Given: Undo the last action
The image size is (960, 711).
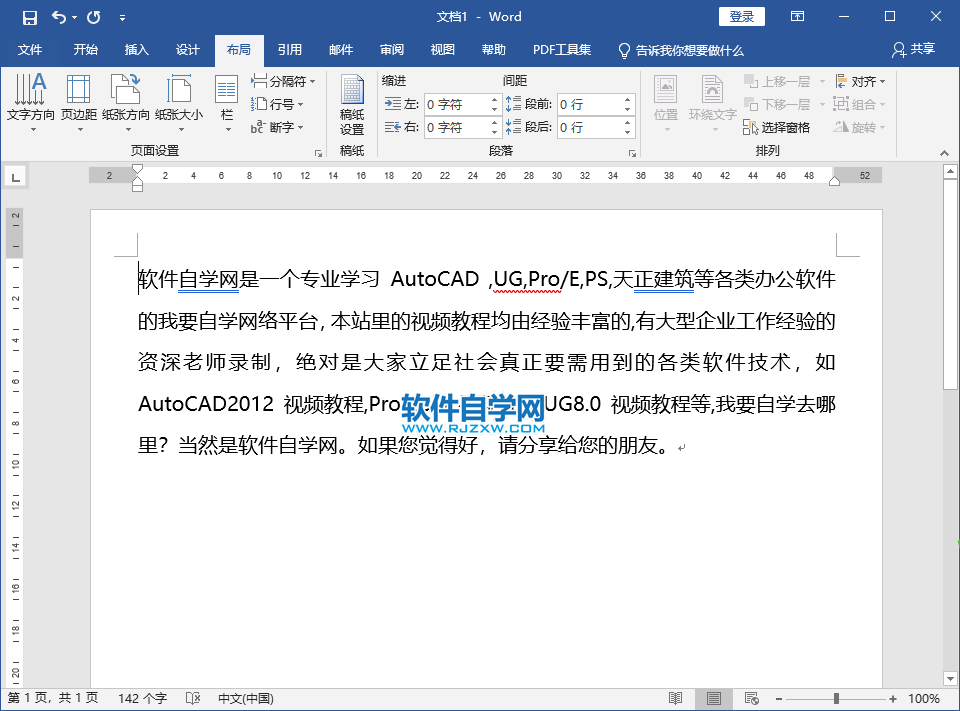Looking at the screenshot, I should [59, 17].
